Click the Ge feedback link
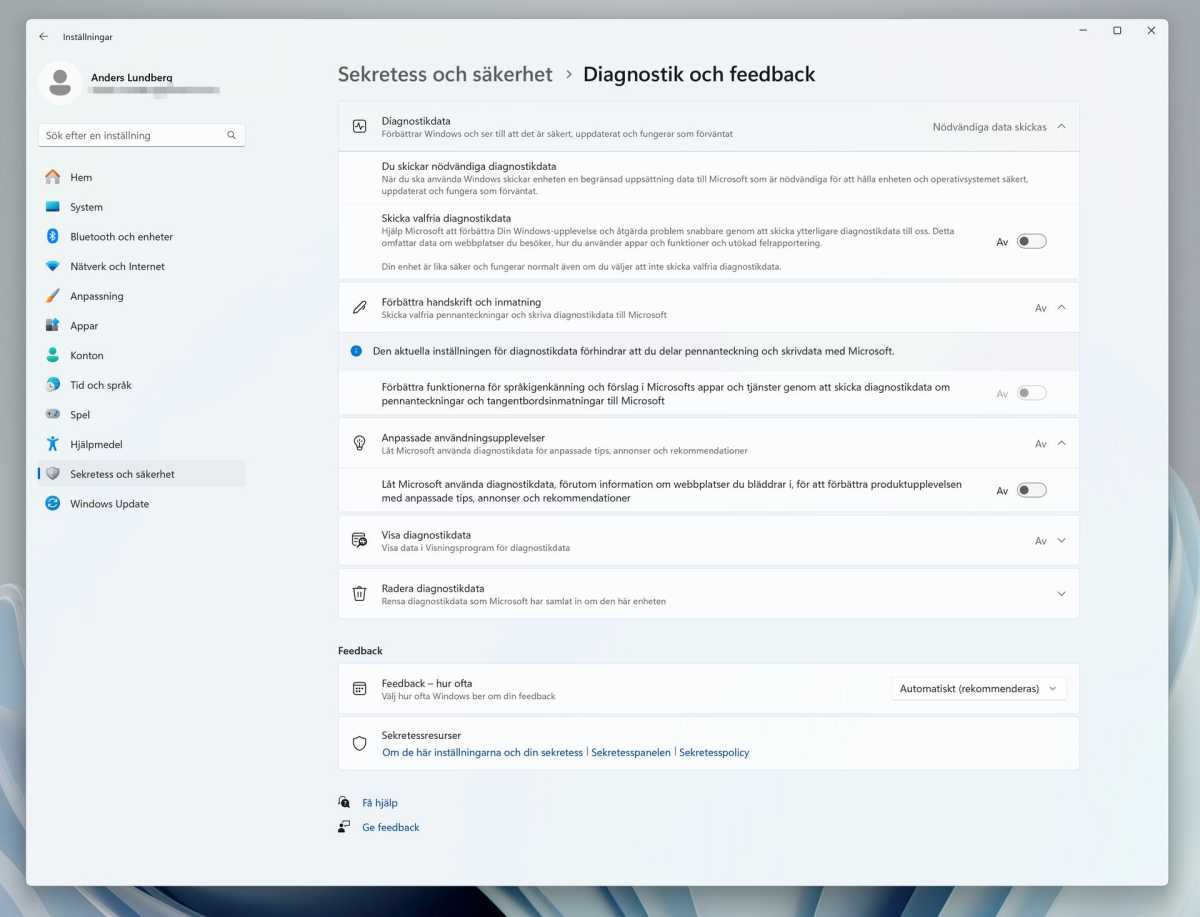The image size is (1200, 917). pyautogui.click(x=391, y=827)
